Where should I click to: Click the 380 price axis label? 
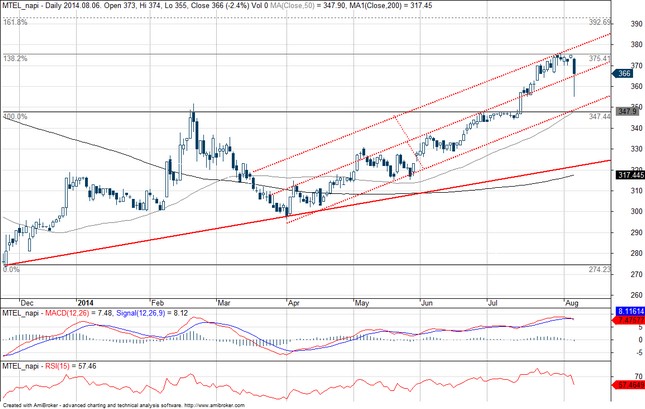pyautogui.click(x=636, y=45)
